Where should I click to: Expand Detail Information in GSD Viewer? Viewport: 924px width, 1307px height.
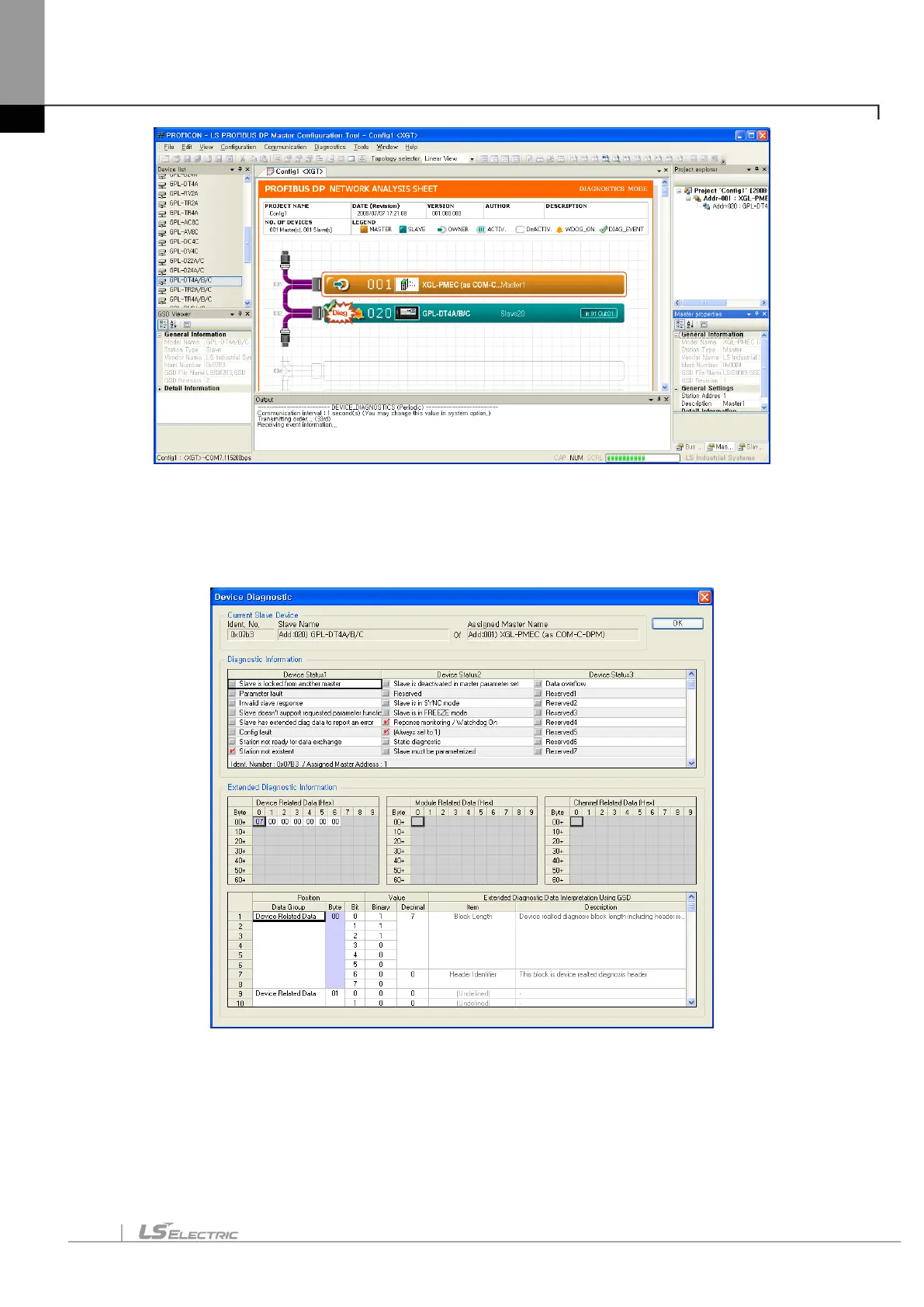tap(160, 389)
